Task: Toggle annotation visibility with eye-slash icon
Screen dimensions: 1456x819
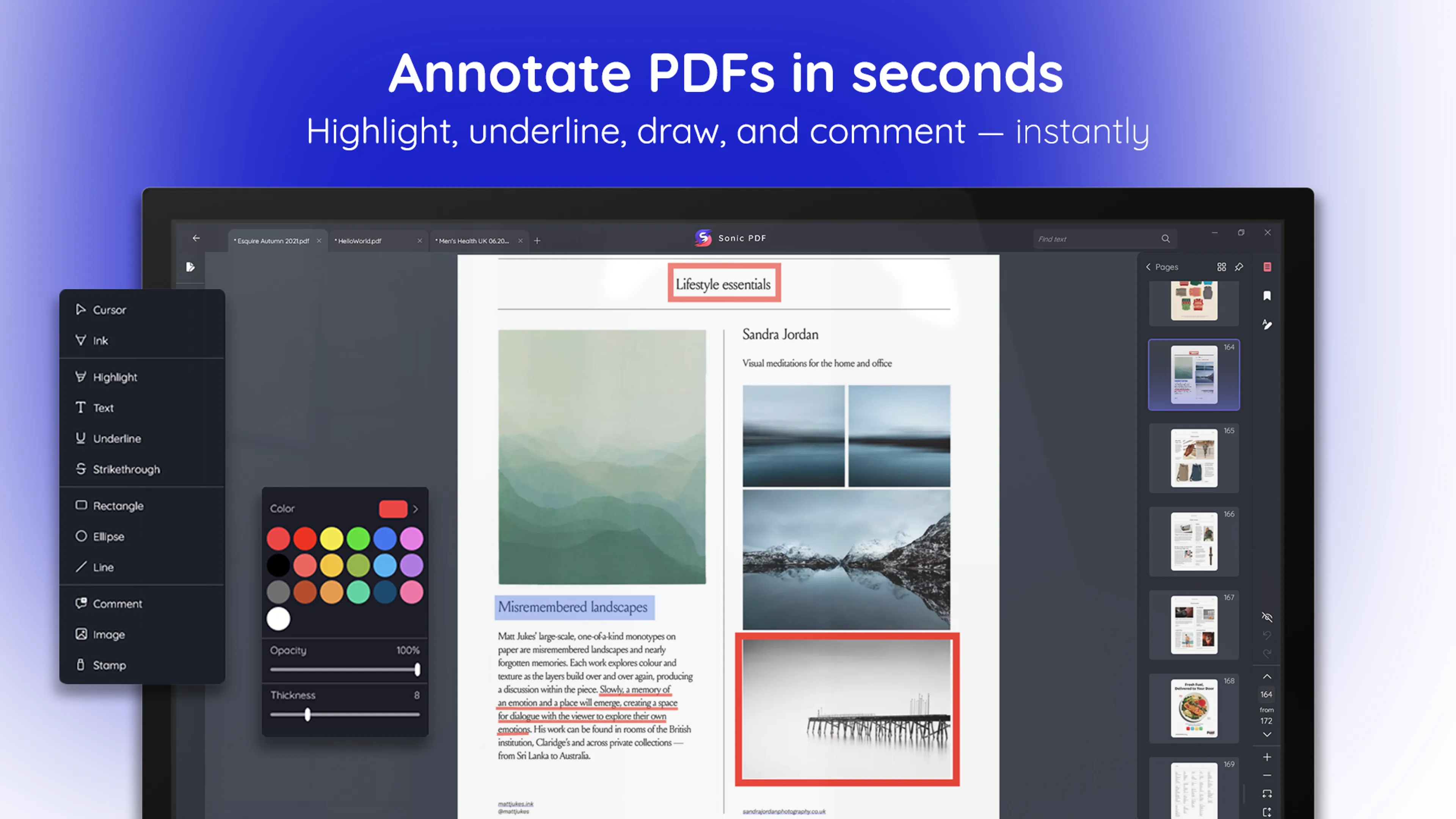Action: pos(1267,617)
